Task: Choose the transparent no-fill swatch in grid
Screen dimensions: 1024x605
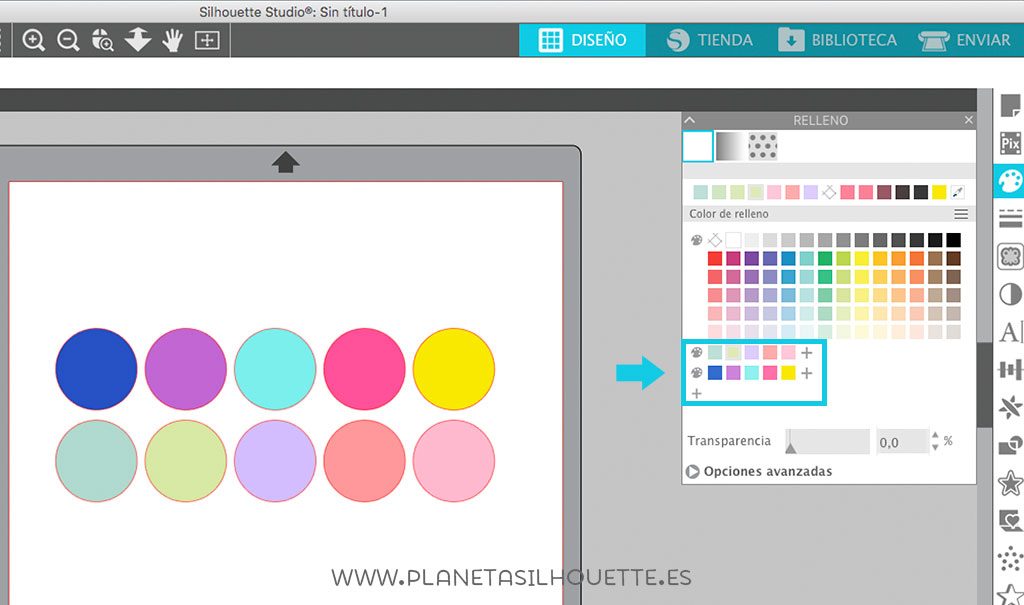Action: [715, 240]
